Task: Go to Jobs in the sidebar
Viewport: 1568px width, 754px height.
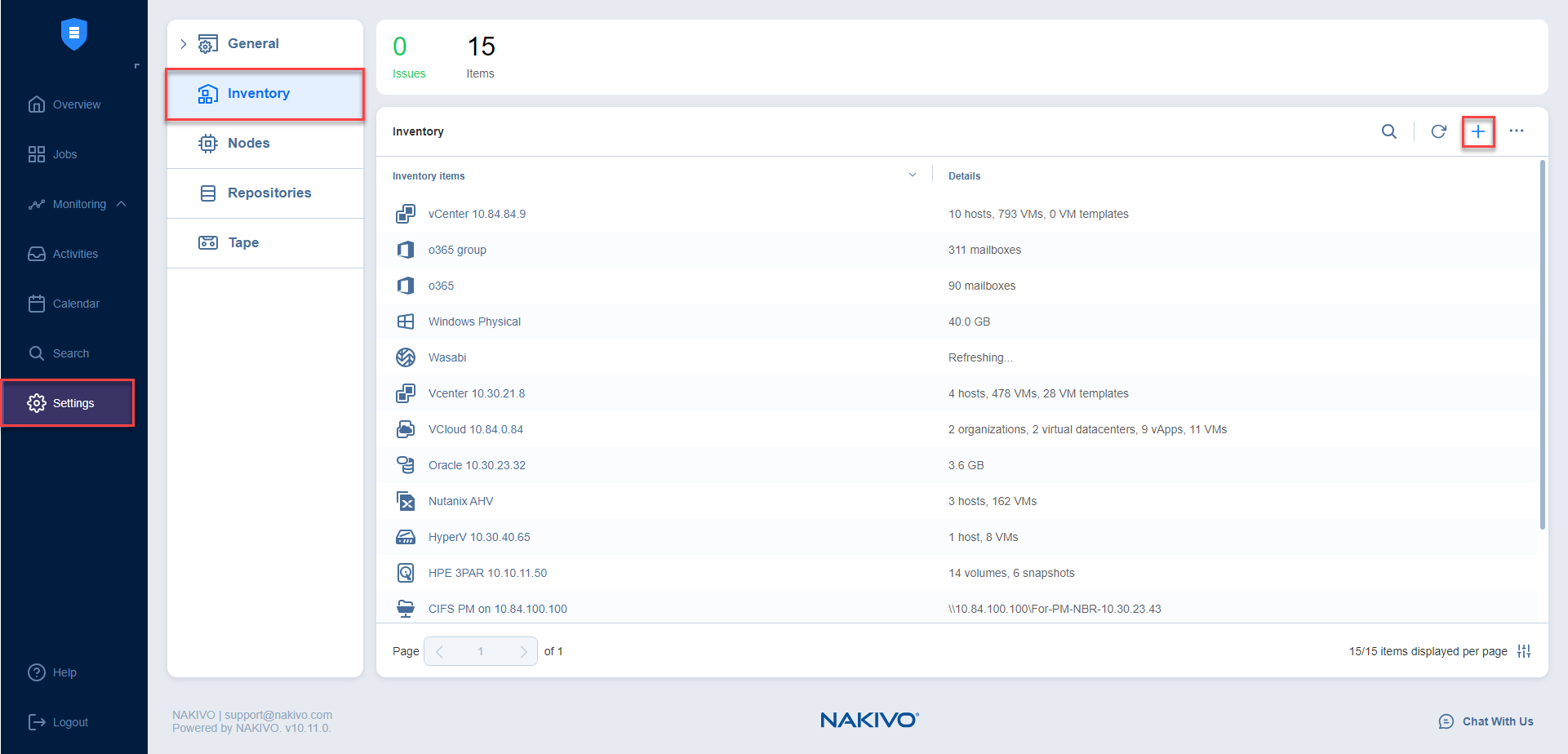Action: click(x=64, y=154)
